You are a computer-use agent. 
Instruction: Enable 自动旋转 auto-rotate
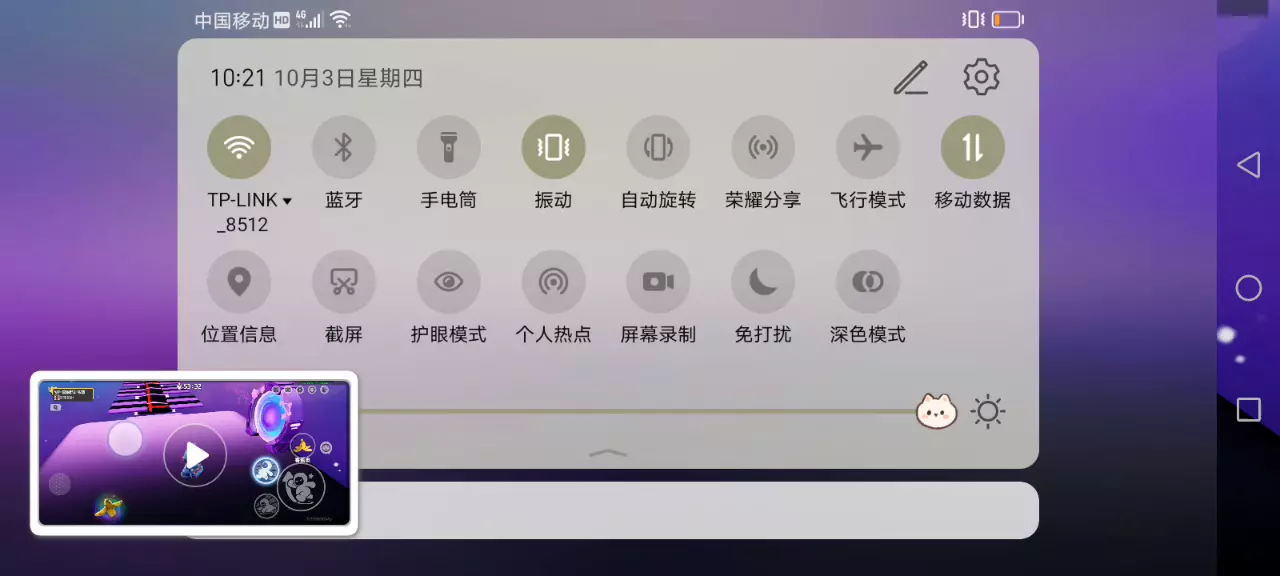coord(658,148)
